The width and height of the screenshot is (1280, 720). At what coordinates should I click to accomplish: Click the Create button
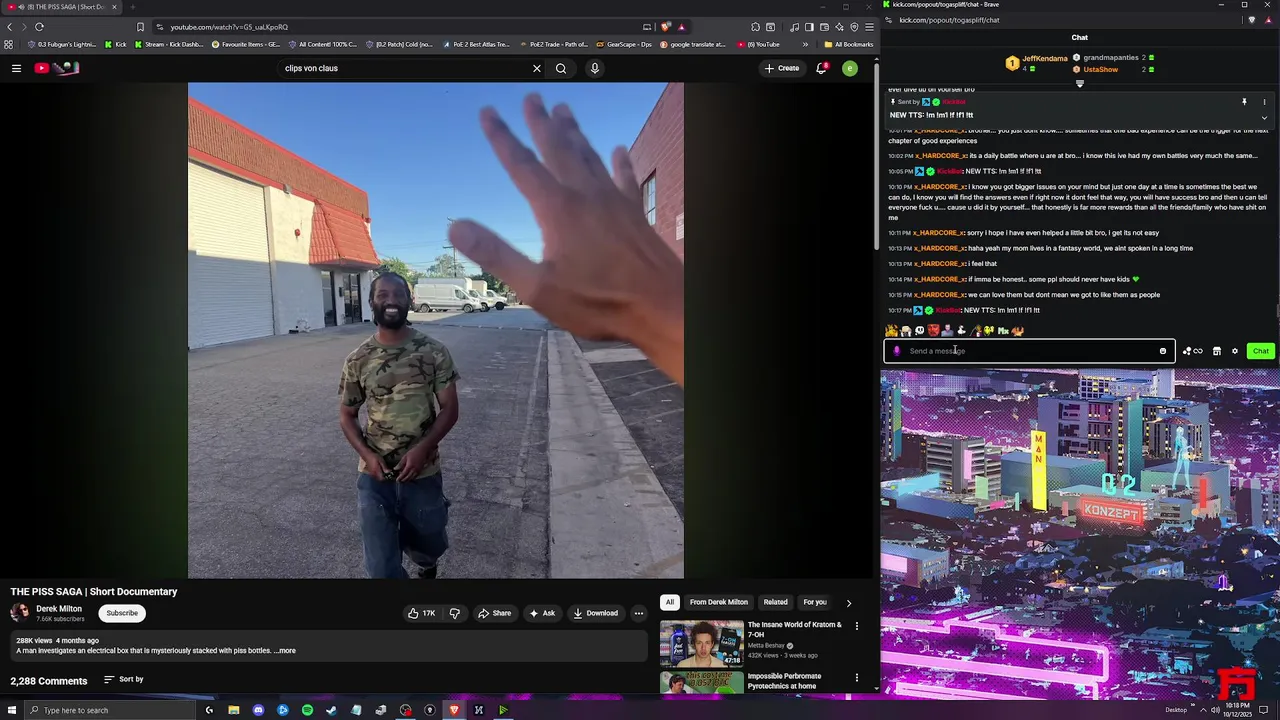pos(782,68)
